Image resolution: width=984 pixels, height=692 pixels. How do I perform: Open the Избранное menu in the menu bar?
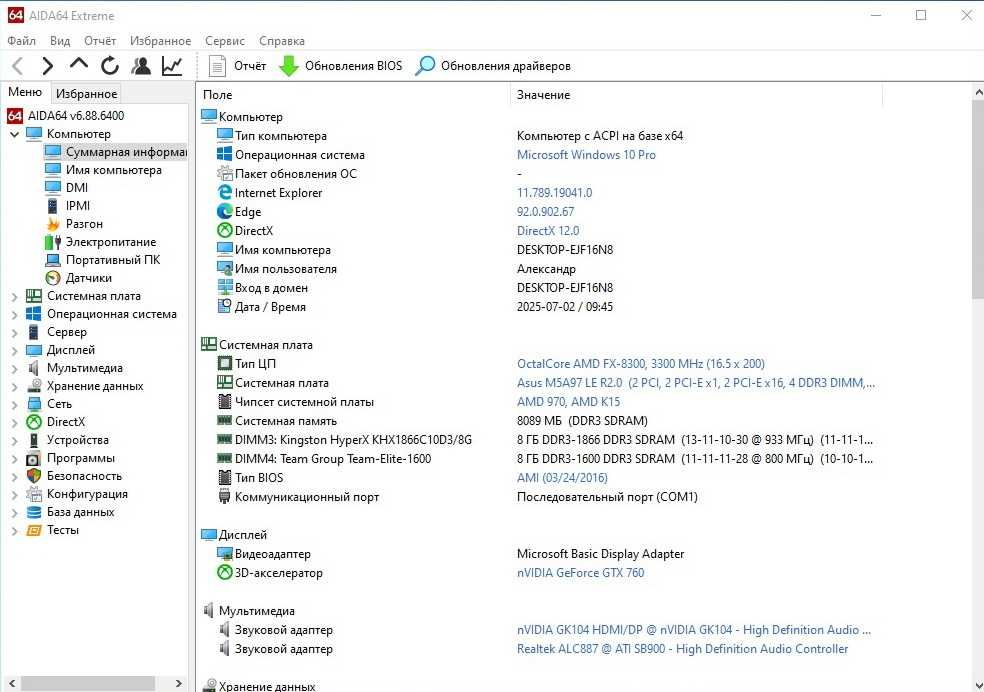160,41
